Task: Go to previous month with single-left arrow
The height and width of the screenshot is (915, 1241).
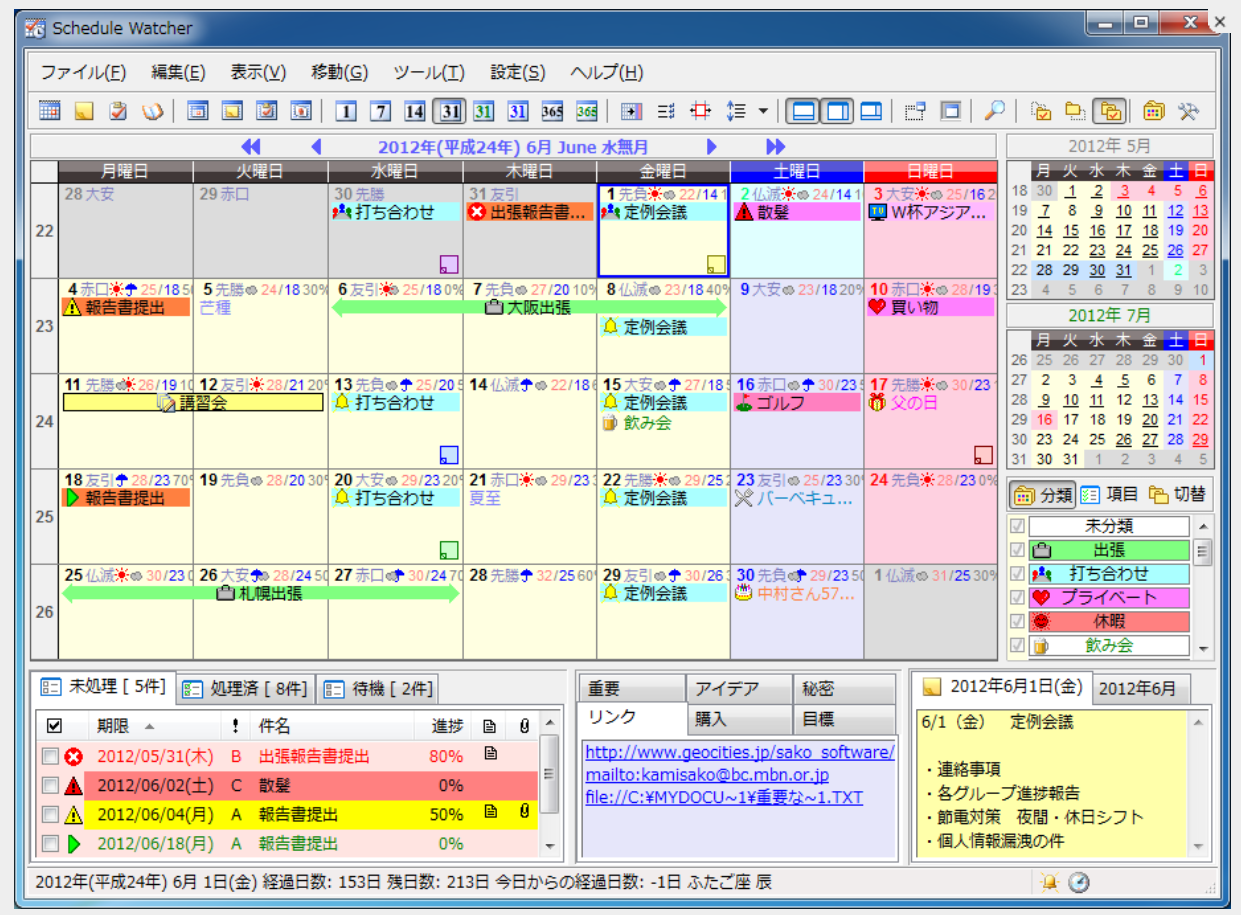Action: point(317,146)
